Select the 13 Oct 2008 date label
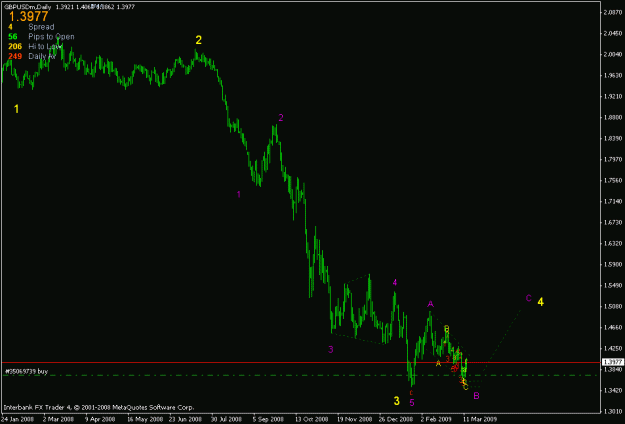The image size is (625, 424). [x=311, y=420]
